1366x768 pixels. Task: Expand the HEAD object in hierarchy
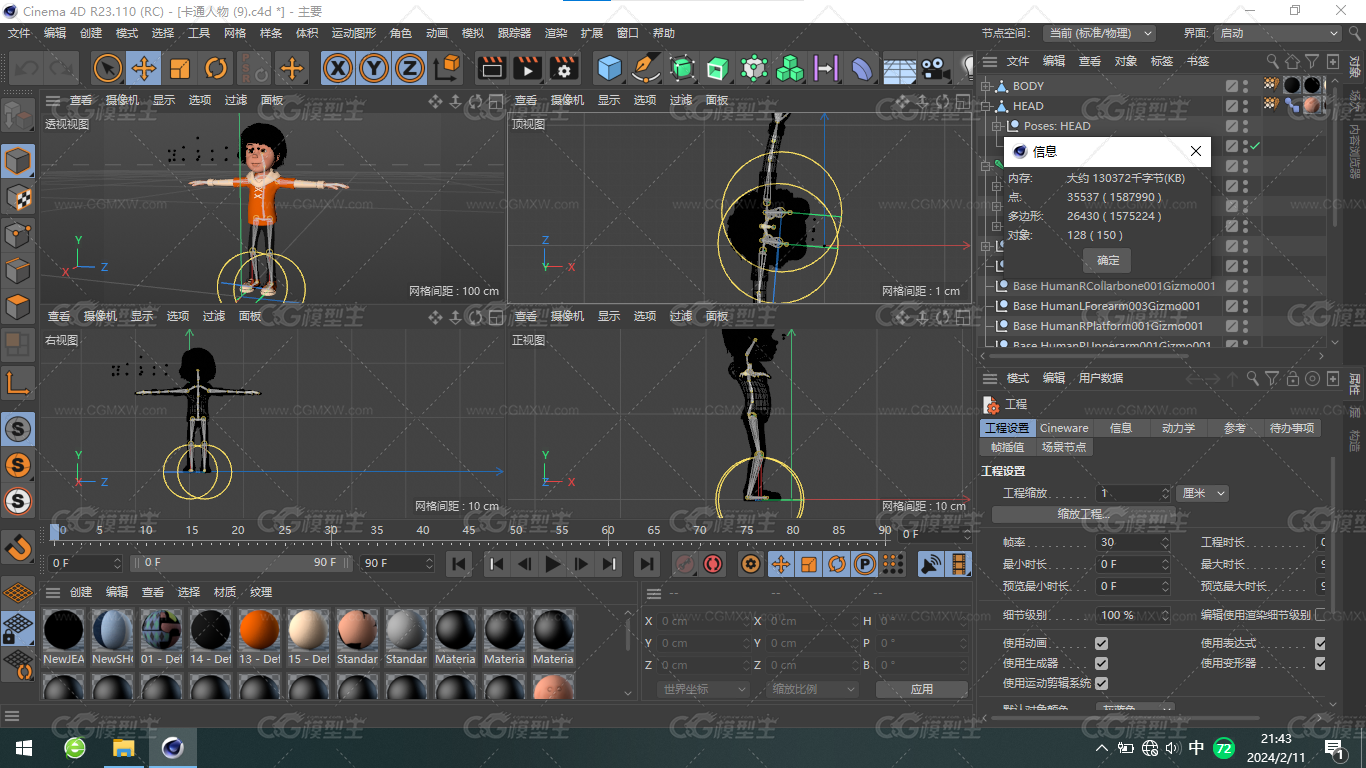click(986, 106)
